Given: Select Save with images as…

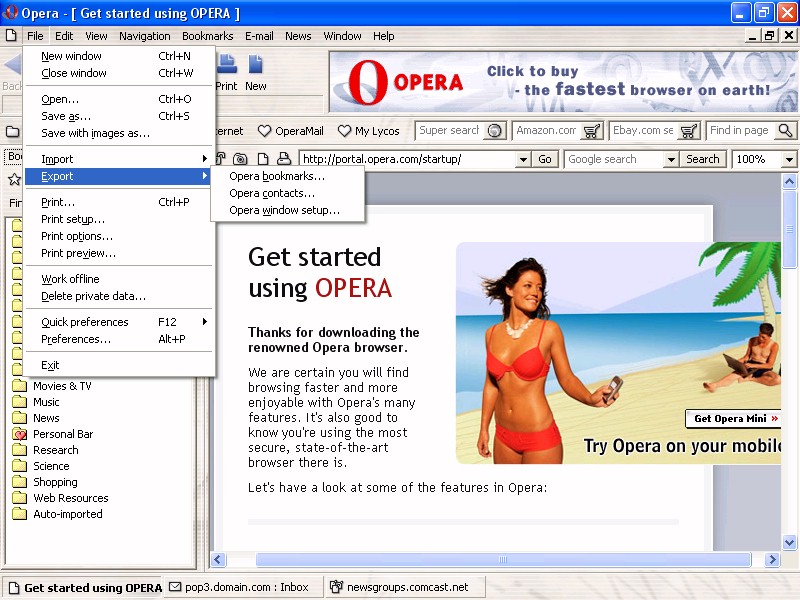Looking at the screenshot, I should [x=119, y=133].
